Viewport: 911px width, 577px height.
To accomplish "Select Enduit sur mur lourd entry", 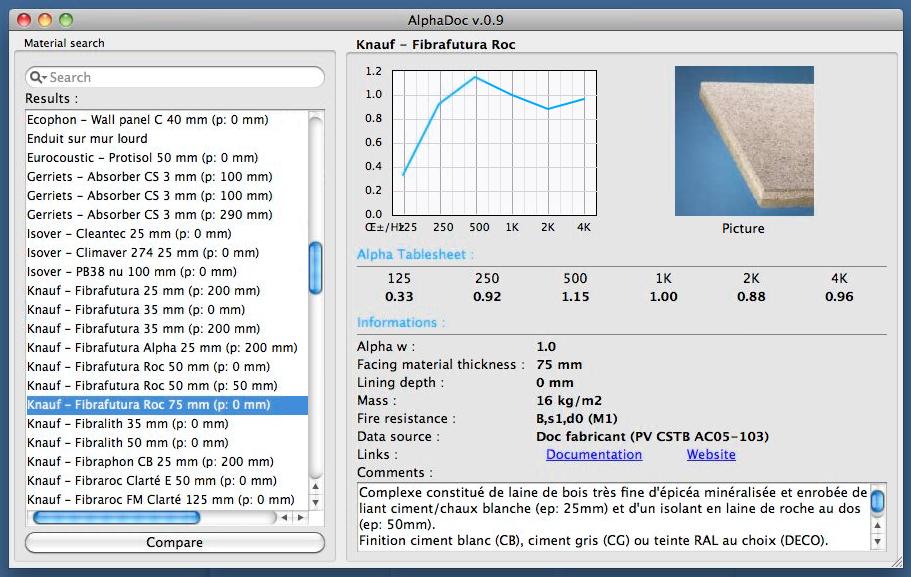I will pos(87,138).
